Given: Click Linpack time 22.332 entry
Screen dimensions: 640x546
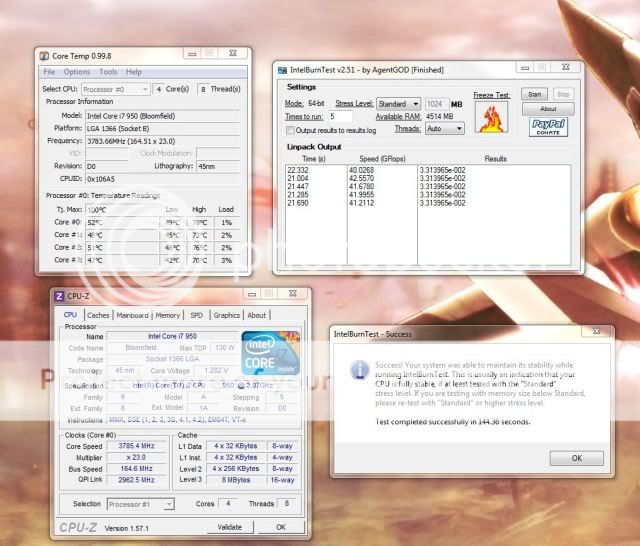Looking at the screenshot, I should click(298, 170).
